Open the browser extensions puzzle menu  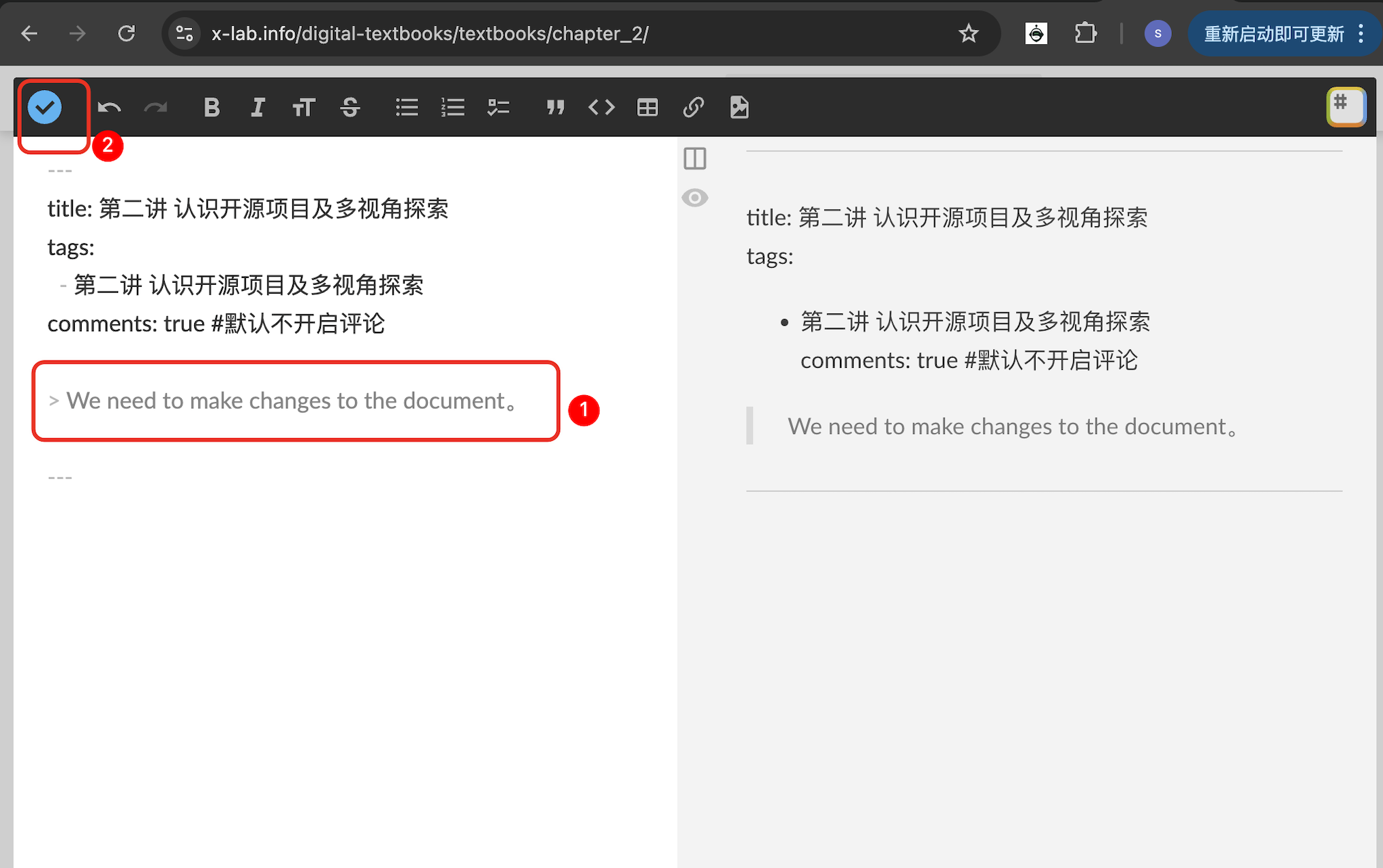(1085, 33)
